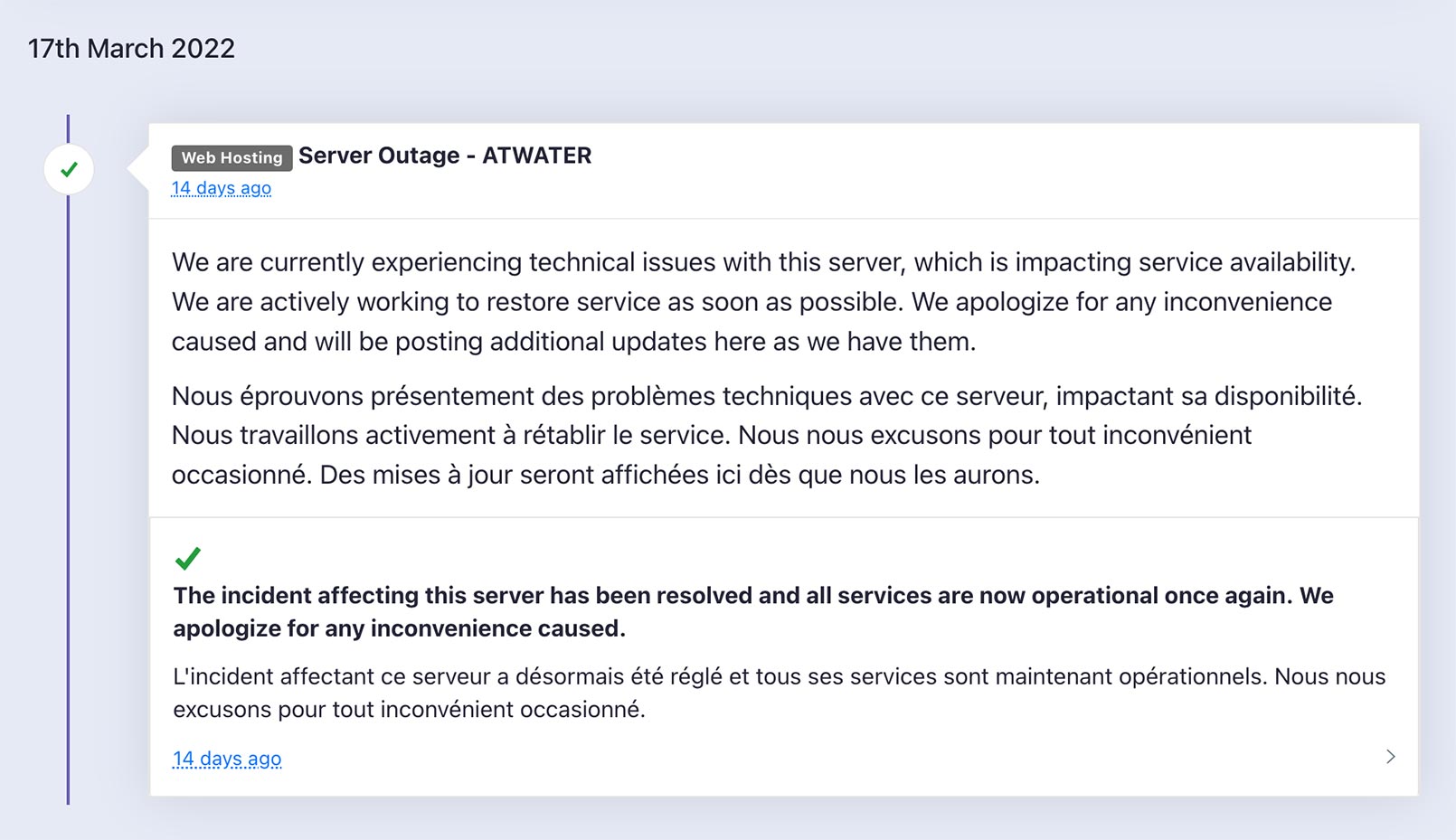1456x840 pixels.
Task: Click the card's pointer triangle beside the header
Action: click(138, 168)
